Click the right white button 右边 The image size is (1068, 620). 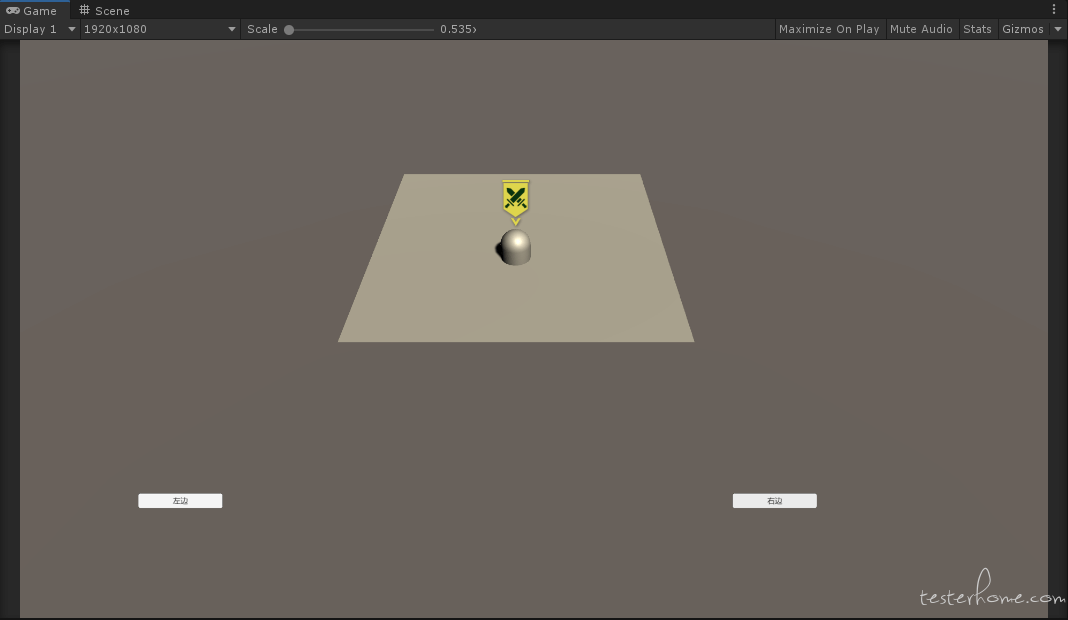pos(774,501)
